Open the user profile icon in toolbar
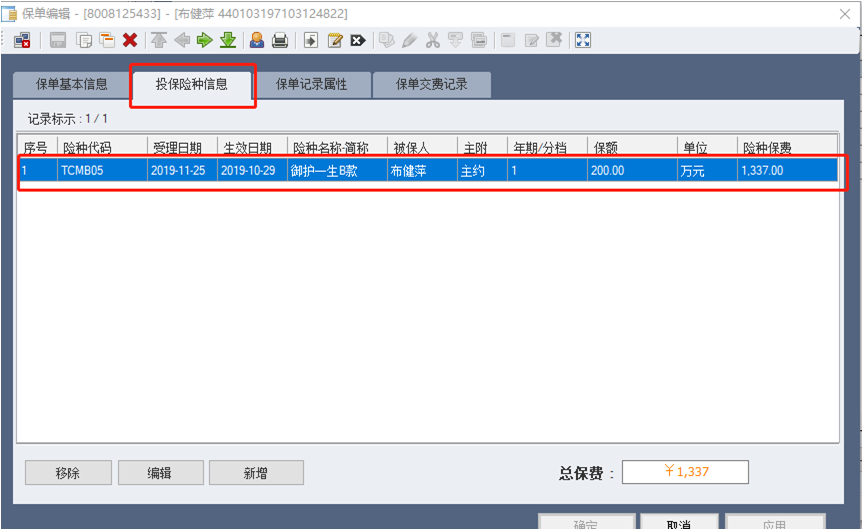Screen dimensions: 863x530 point(257,40)
